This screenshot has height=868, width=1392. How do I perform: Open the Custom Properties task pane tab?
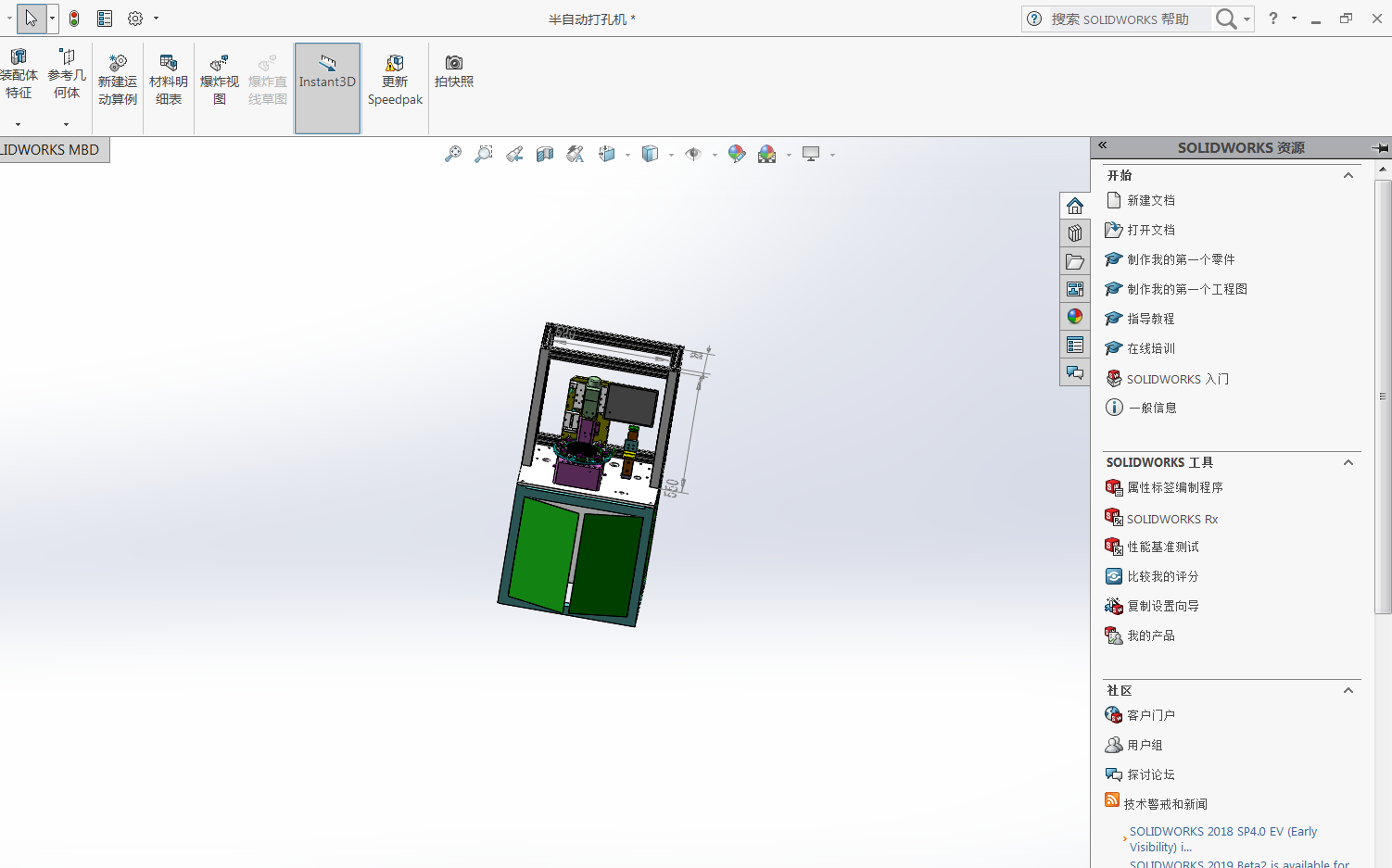pyautogui.click(x=1075, y=345)
